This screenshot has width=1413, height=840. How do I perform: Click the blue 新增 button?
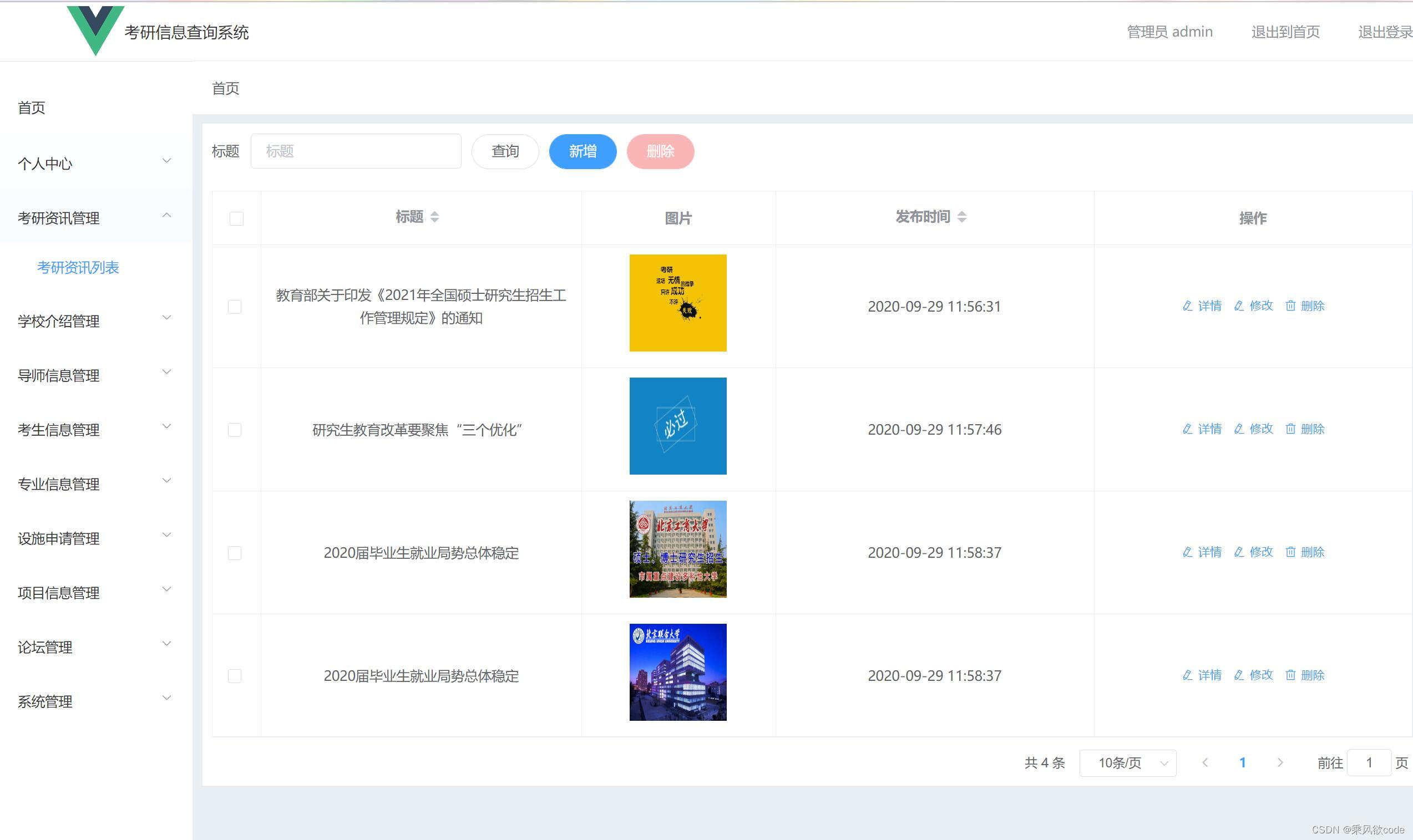(582, 151)
